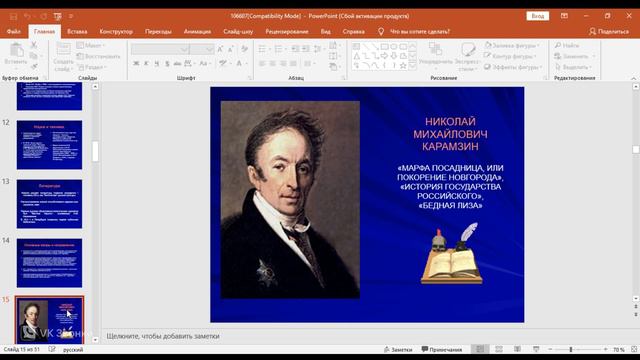
Task: Switch to the Конструктор tab
Action: click(116, 31)
